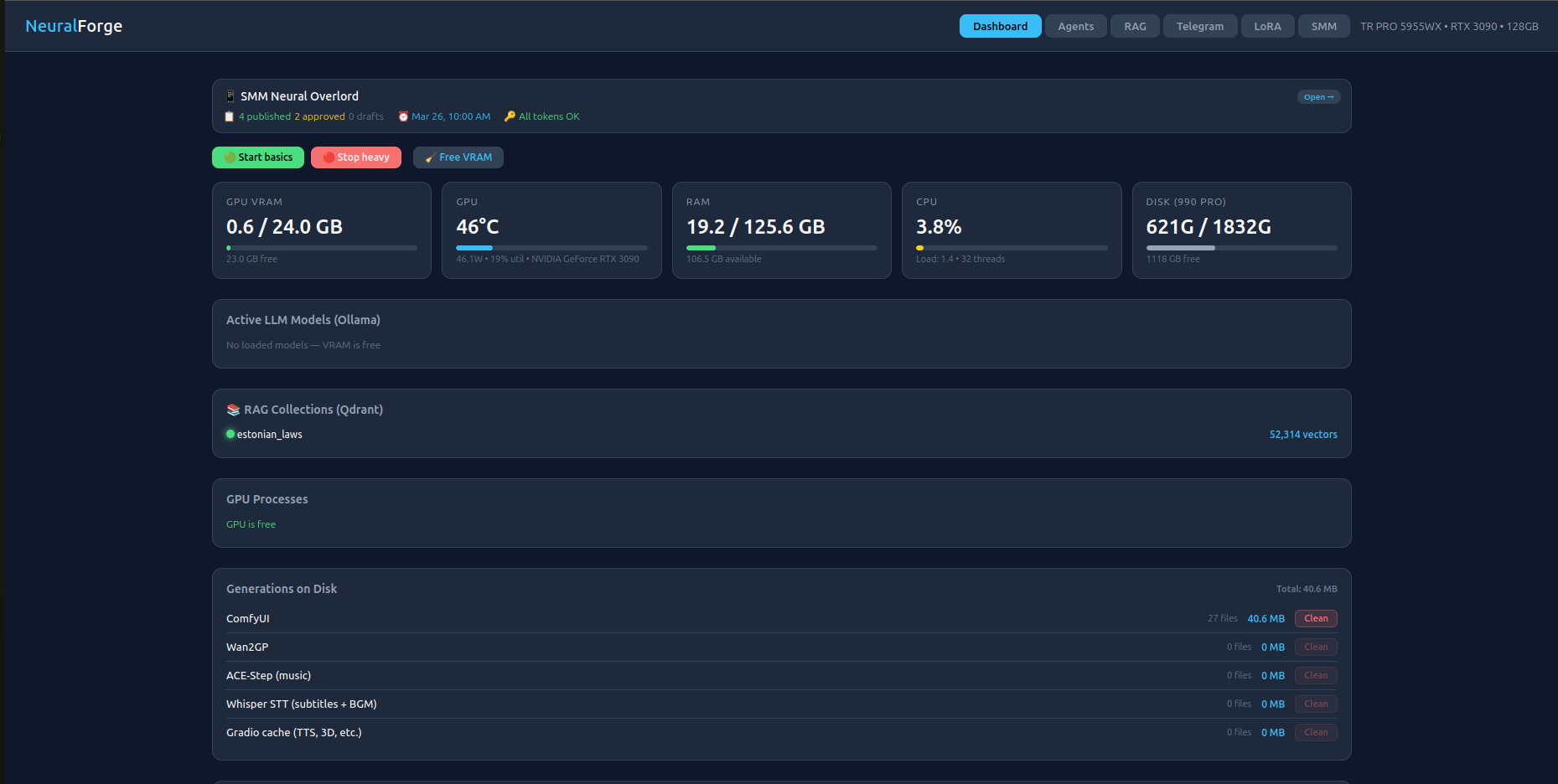This screenshot has height=784, width=1558.
Task: Click the phone icon beside SMM Neural Overlord
Action: coord(230,96)
